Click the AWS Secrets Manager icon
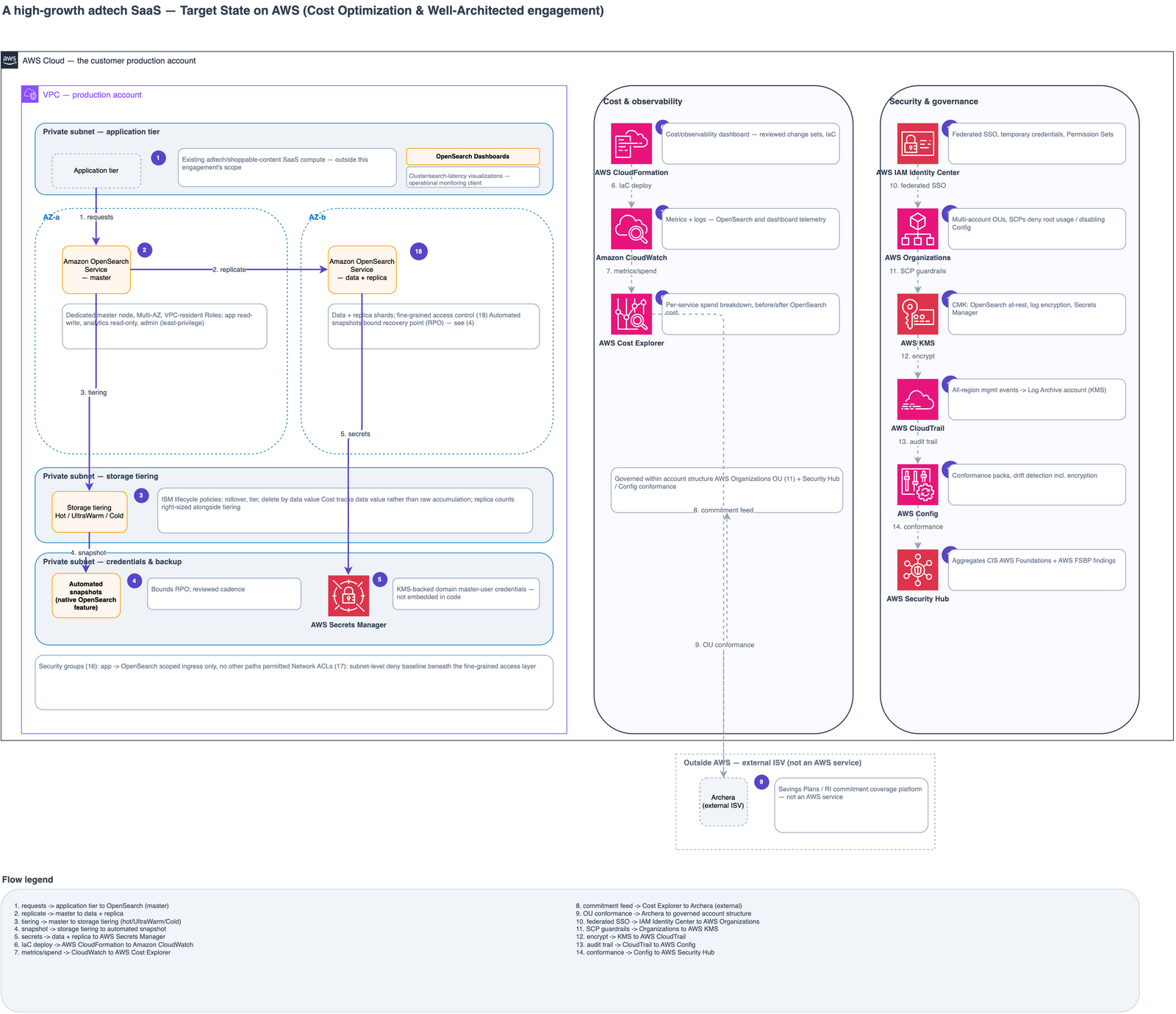This screenshot has height=1014, width=1176. [x=348, y=596]
